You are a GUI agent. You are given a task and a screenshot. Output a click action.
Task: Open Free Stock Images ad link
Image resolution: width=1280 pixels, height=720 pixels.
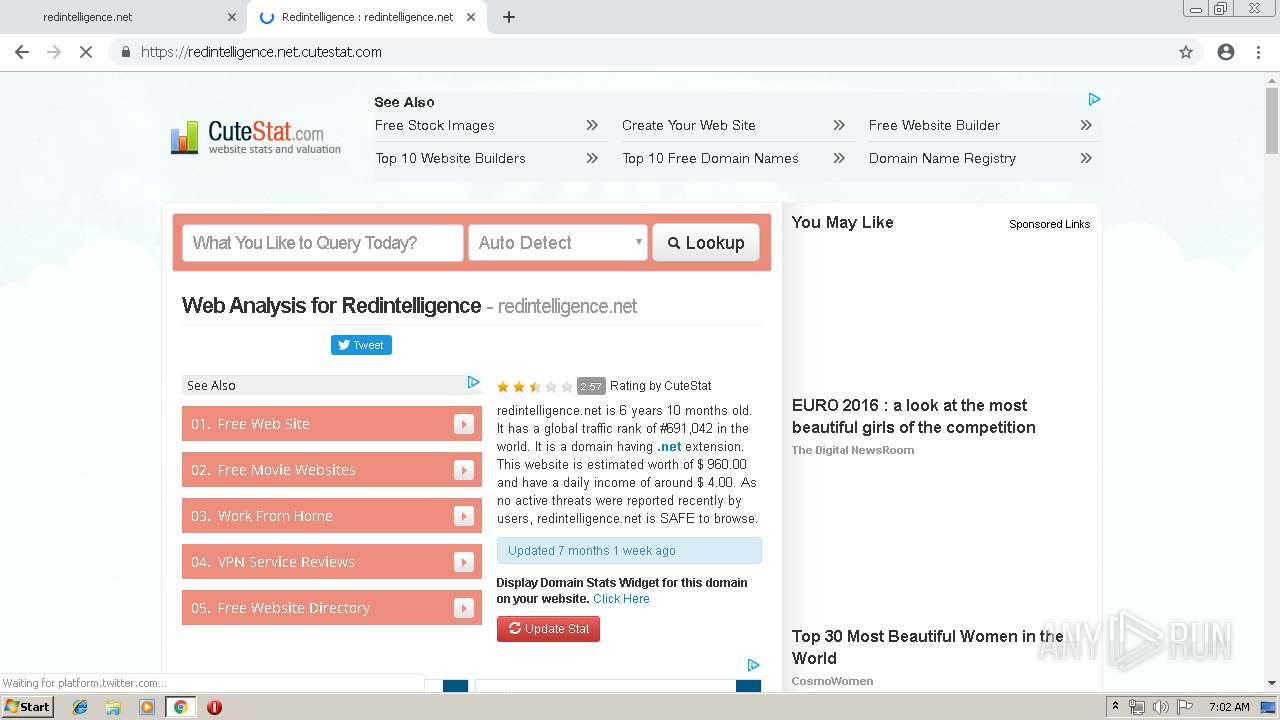[x=435, y=125]
